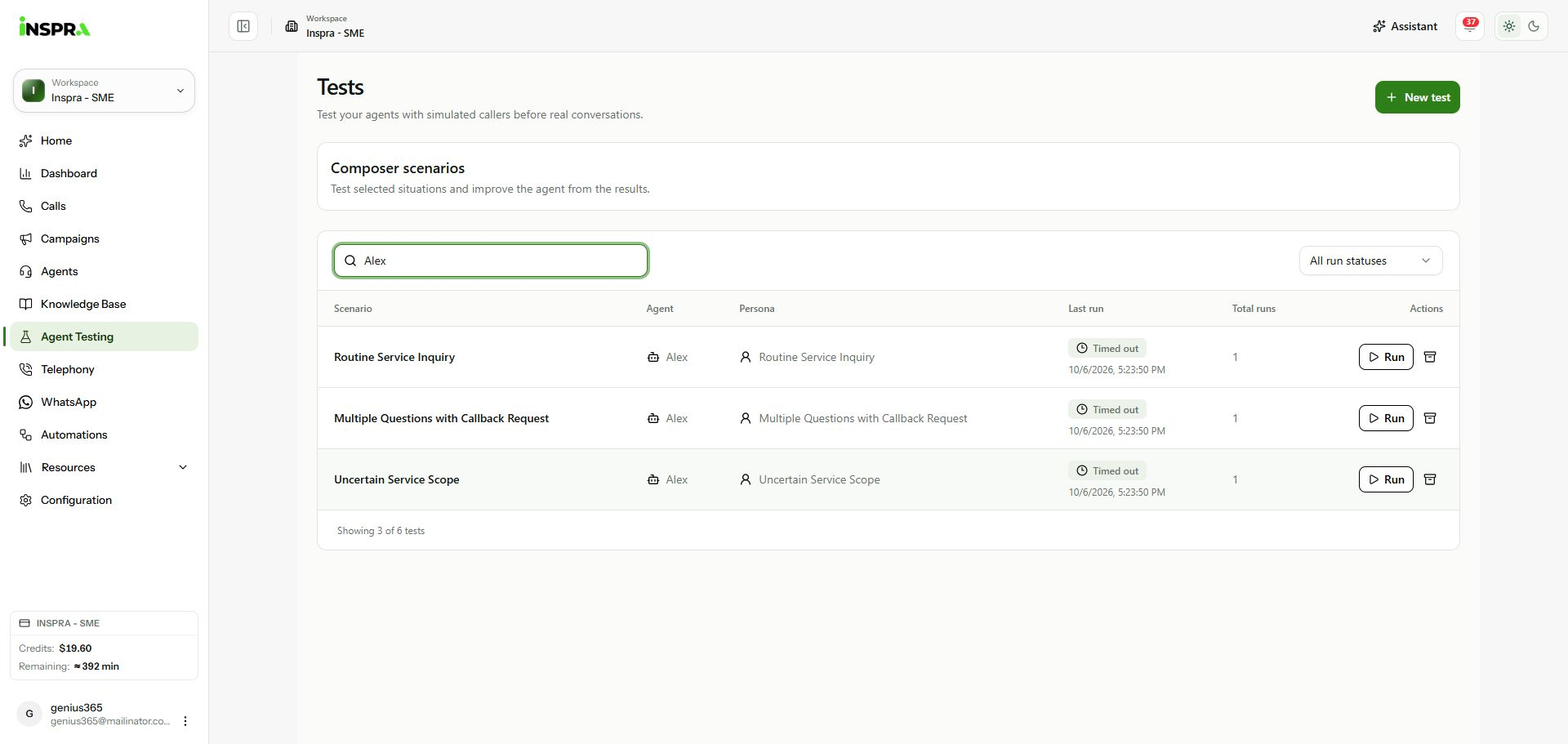Click Alex agent in Multiple Questions row
The height and width of the screenshot is (744, 1568).
coord(667,418)
